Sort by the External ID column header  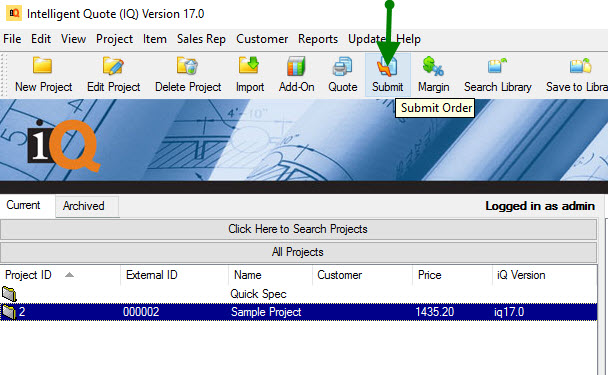coord(174,275)
